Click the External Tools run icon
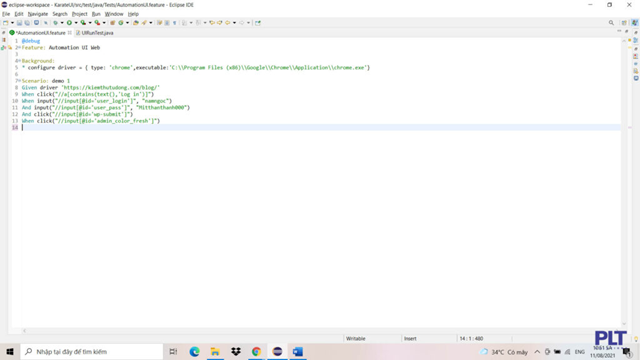 pos(97,23)
